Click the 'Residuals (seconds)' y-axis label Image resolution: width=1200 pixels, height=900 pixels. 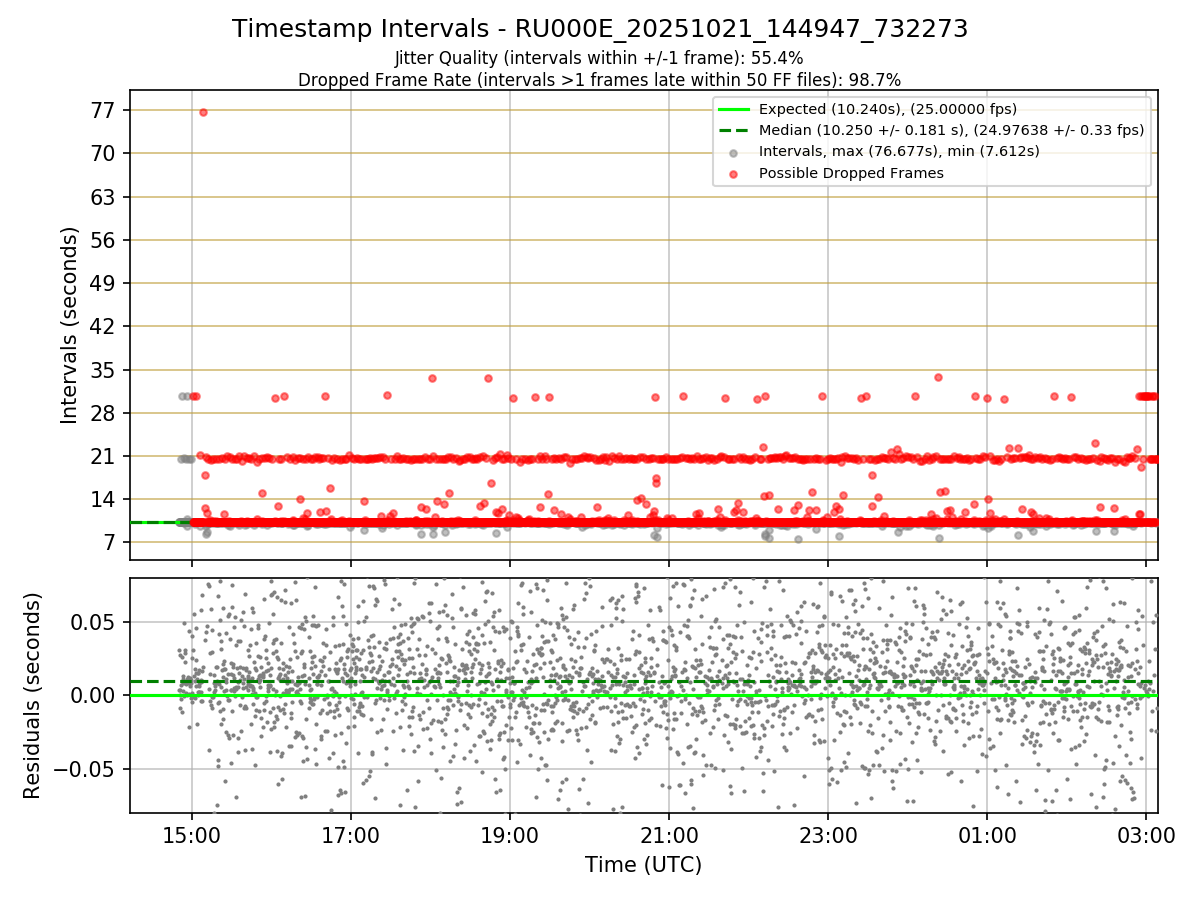click(x=33, y=695)
